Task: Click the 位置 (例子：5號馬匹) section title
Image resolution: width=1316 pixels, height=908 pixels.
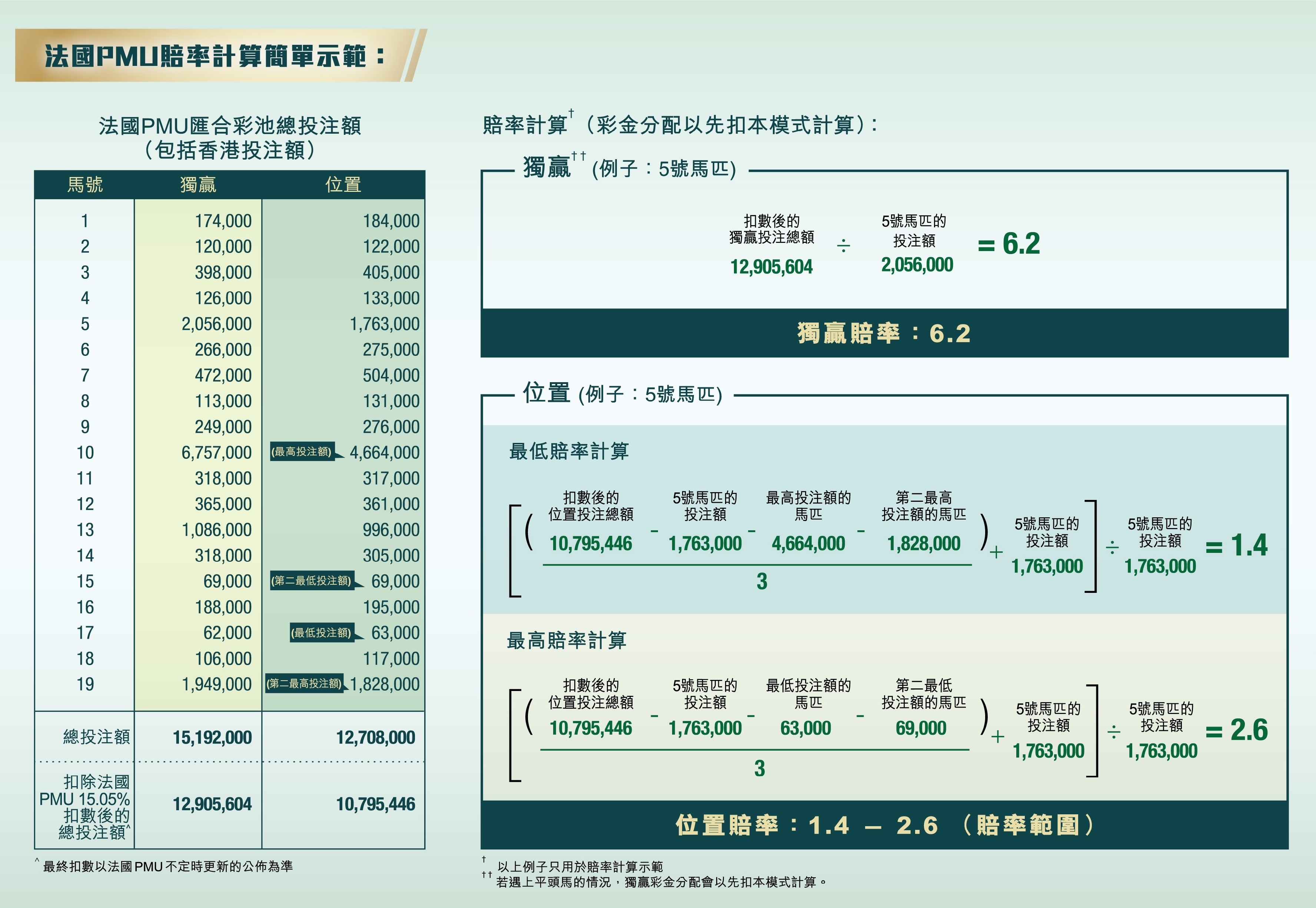Action: 622,393
